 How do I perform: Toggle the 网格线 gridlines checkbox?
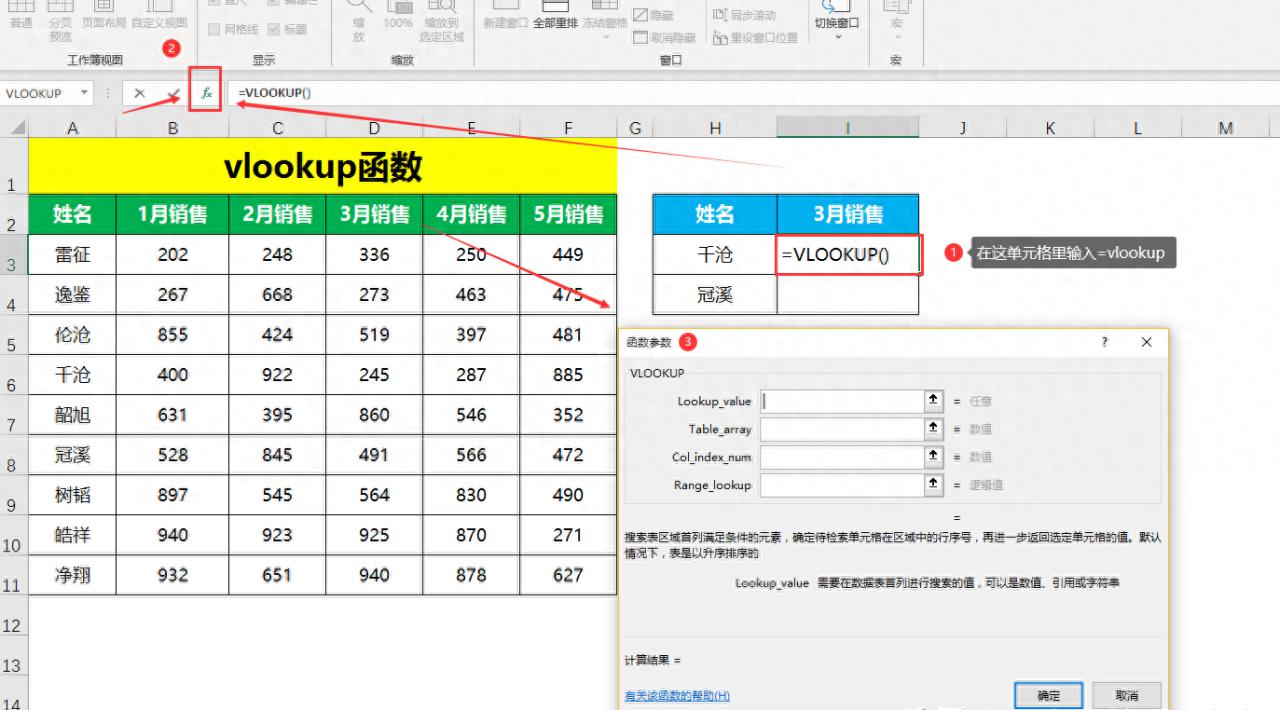click(x=213, y=30)
